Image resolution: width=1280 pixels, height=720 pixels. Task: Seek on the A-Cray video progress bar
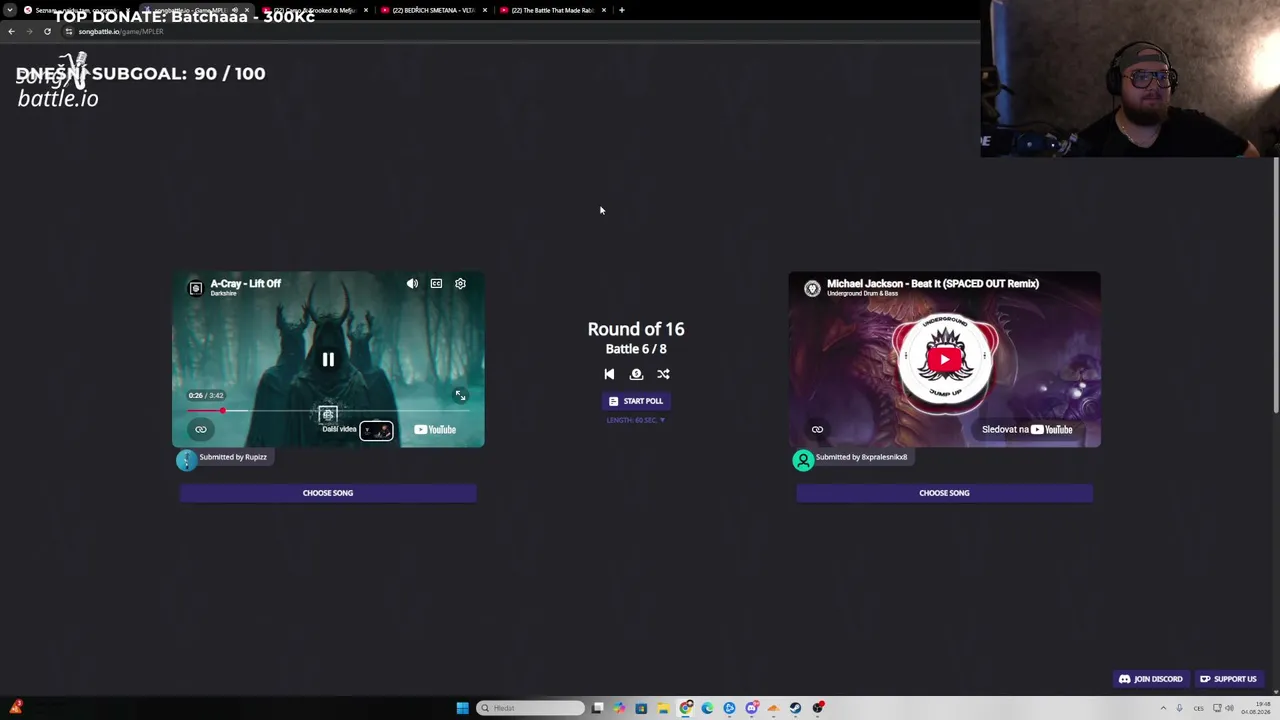point(328,411)
